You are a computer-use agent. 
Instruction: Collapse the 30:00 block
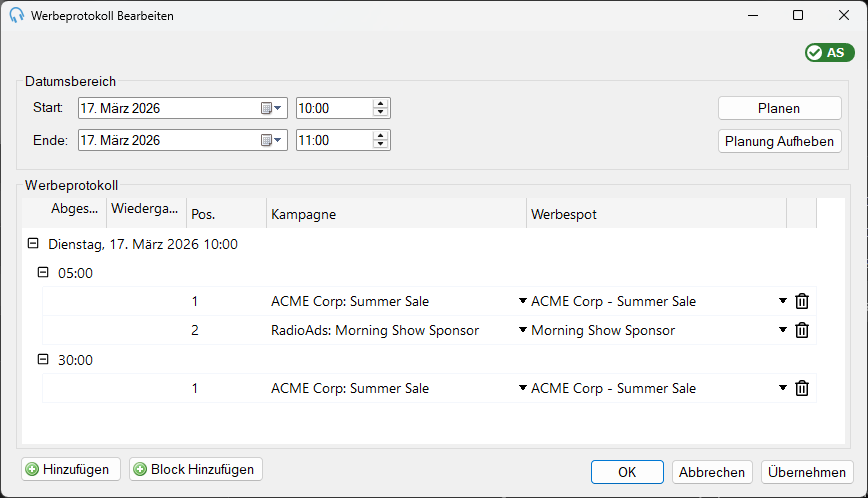[x=43, y=359]
